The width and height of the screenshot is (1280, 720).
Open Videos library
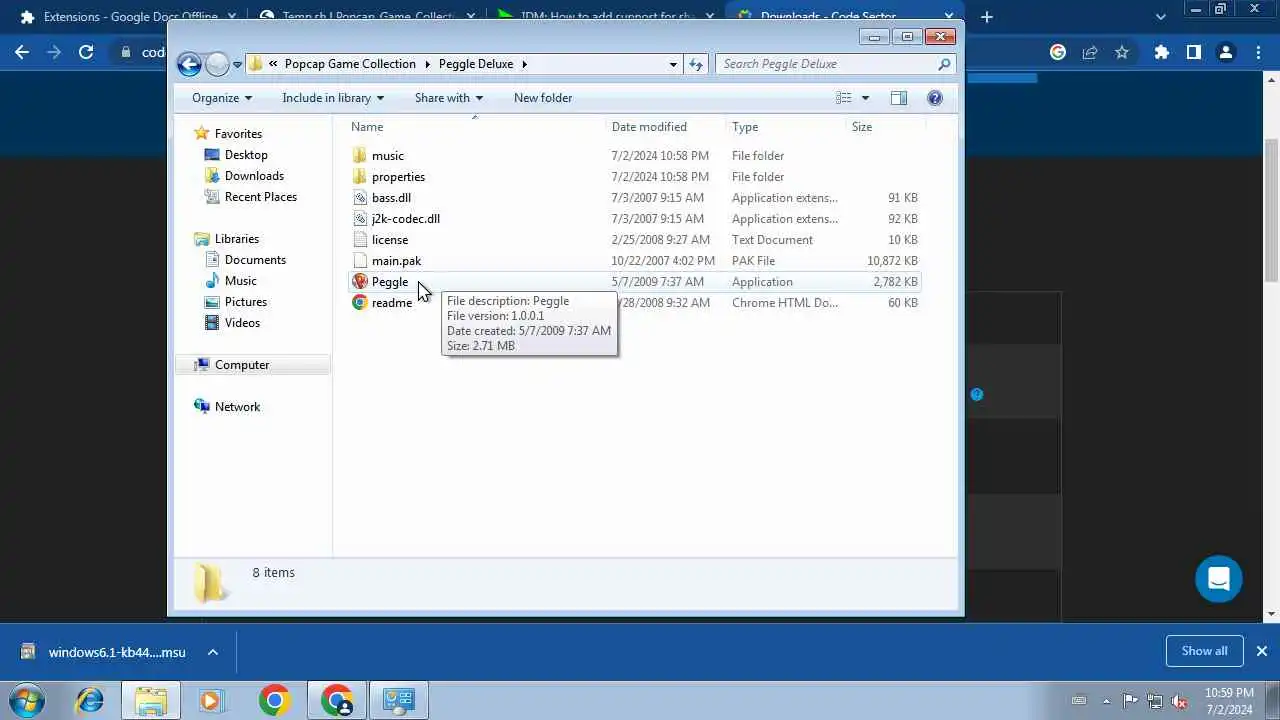(x=242, y=323)
